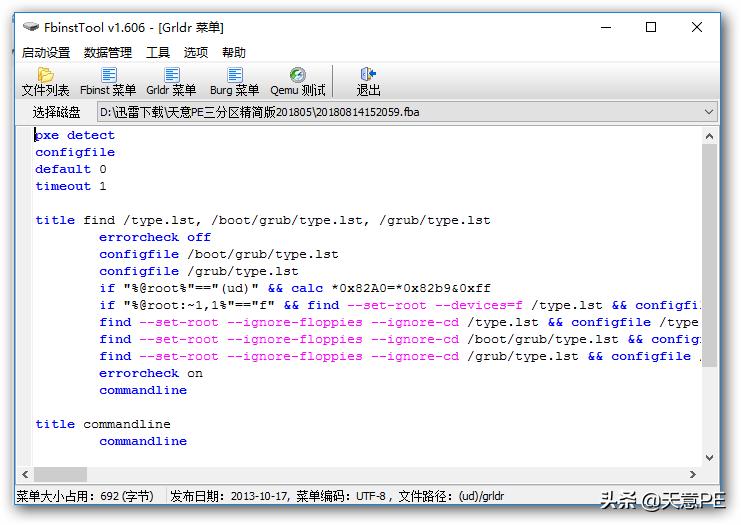Open the 选项 menu
The image size is (741, 525).
coord(196,52)
